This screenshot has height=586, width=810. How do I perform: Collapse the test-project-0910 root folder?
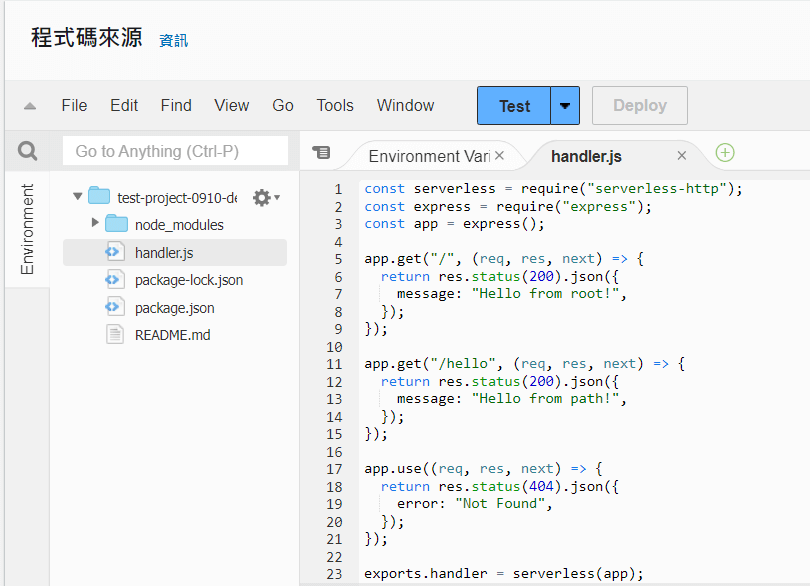coord(78,197)
